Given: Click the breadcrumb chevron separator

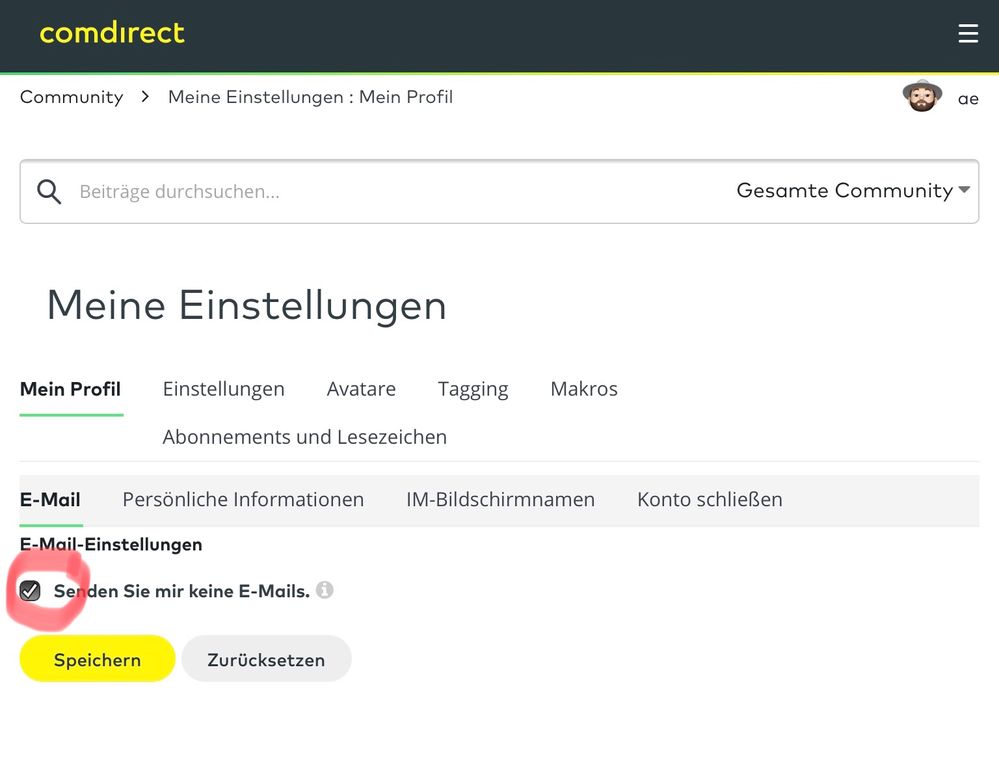Looking at the screenshot, I should tap(145, 97).
